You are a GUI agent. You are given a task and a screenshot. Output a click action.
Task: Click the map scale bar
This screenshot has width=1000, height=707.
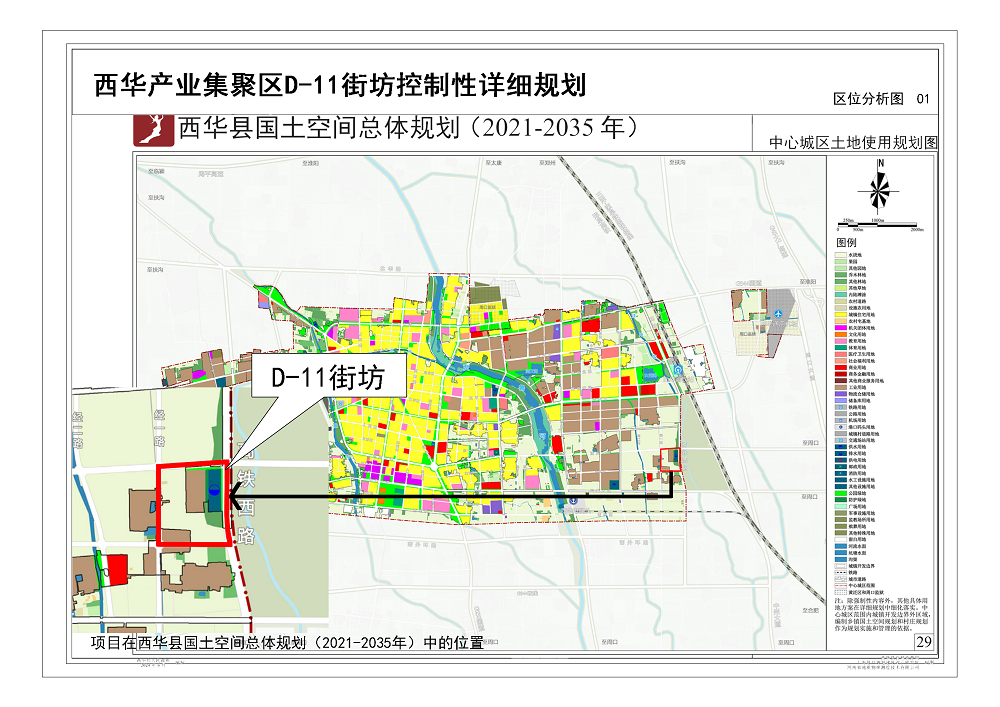click(x=878, y=225)
